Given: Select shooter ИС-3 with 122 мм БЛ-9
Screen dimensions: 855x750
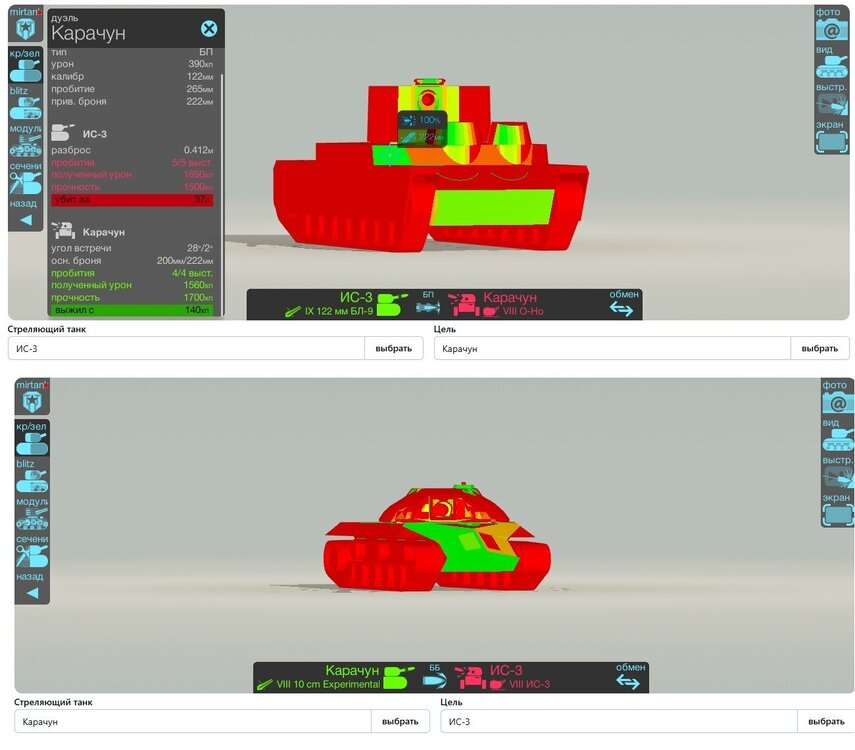Looking at the screenshot, I should [x=347, y=304].
